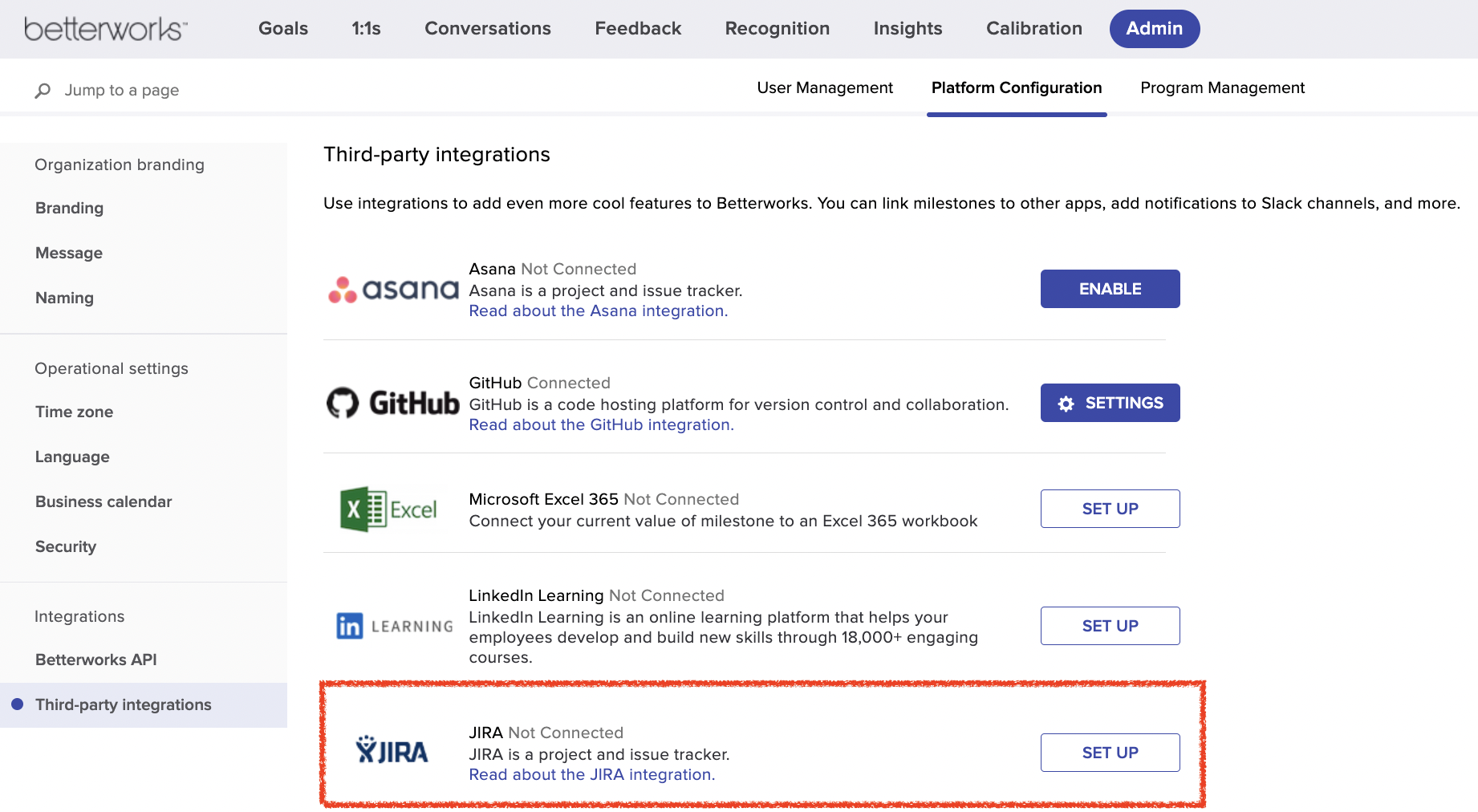Image resolution: width=1478 pixels, height=812 pixels.
Task: Open the Insights menu item
Action: (907, 28)
